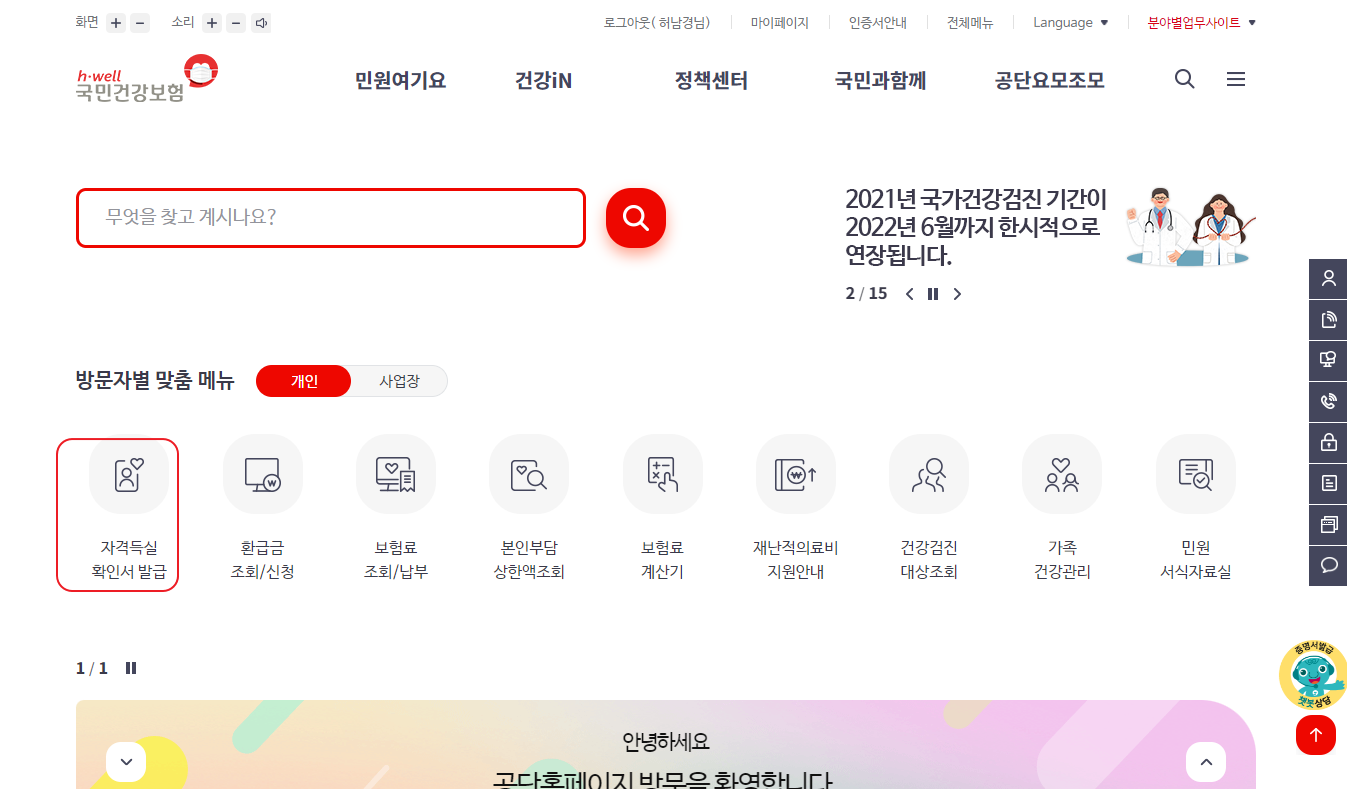Expand the Language dropdown
1347x789 pixels.
tap(1070, 22)
